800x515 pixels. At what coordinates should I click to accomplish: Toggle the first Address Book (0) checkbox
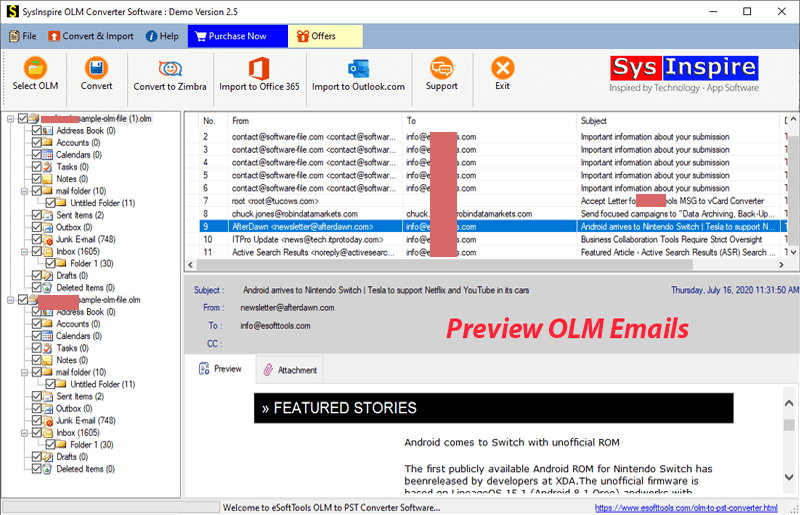click(x=36, y=131)
